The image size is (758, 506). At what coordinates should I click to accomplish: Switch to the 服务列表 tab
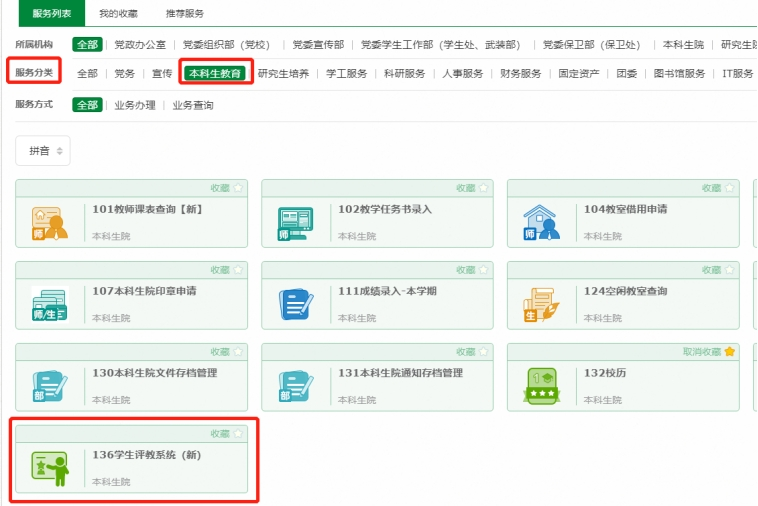52,14
